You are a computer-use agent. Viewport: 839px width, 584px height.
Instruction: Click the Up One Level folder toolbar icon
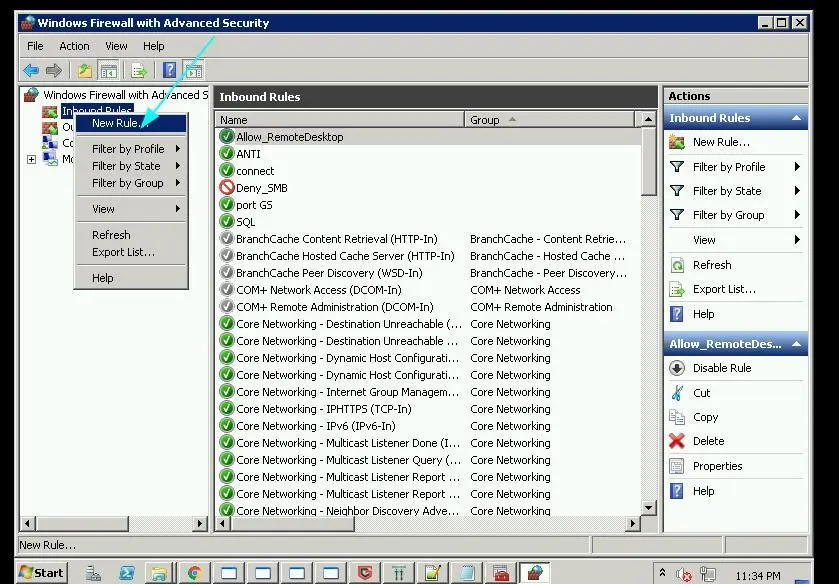(x=85, y=70)
